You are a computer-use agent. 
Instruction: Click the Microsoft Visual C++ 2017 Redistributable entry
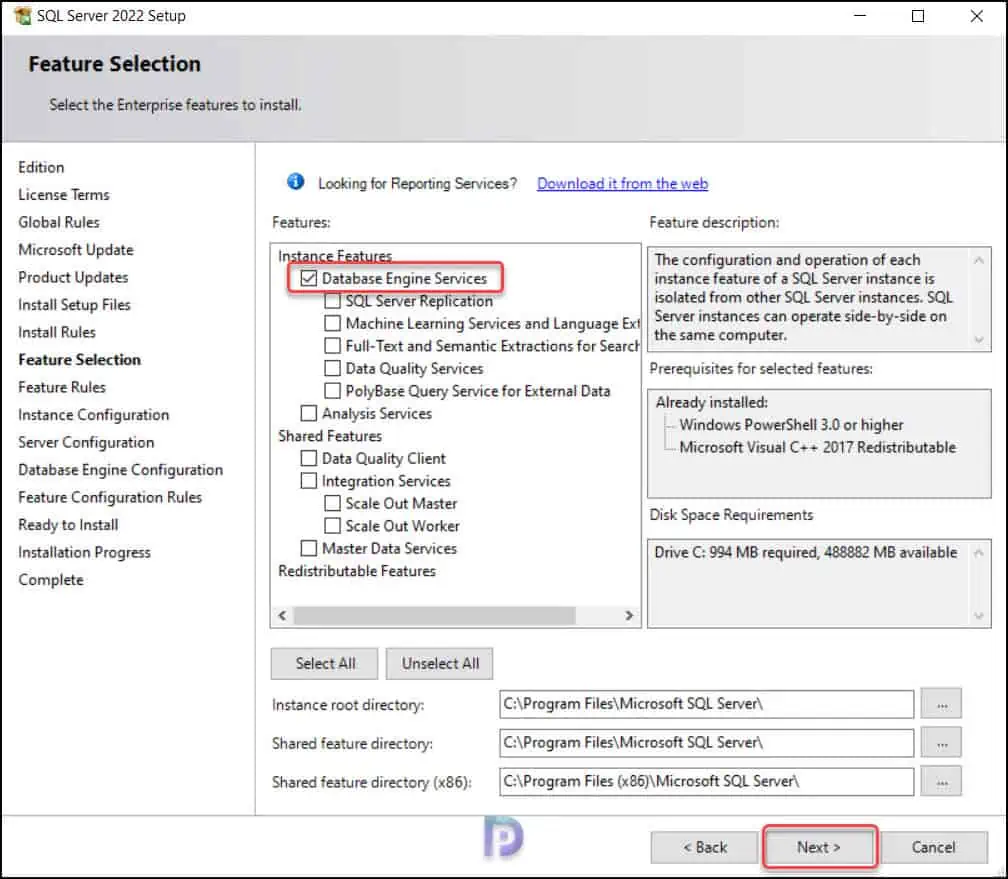tap(818, 448)
